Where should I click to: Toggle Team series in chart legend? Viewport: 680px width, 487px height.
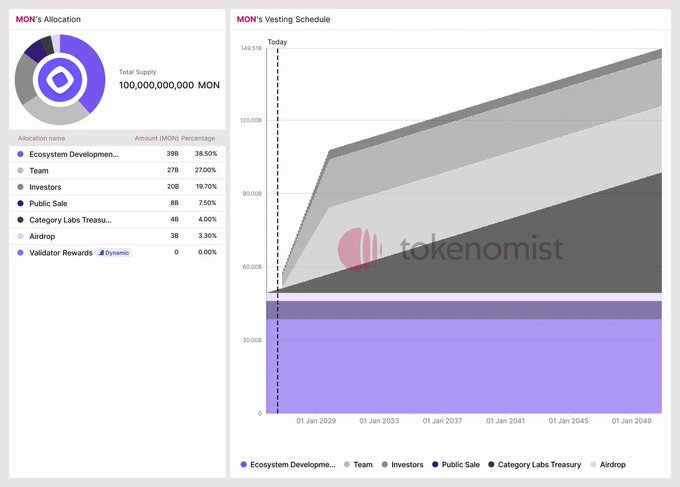tap(358, 464)
